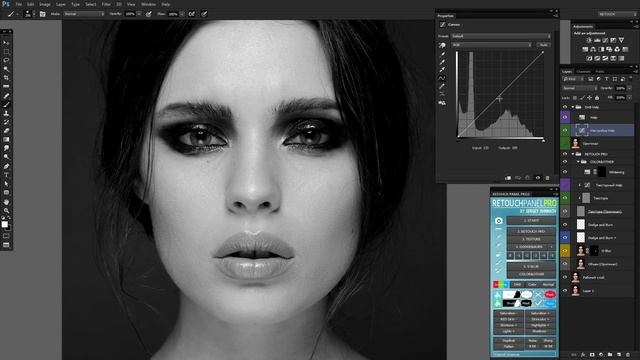Screen dimensions: 640x360
Task: Click the foreground color swatch
Action: pyautogui.click(x=4, y=224)
